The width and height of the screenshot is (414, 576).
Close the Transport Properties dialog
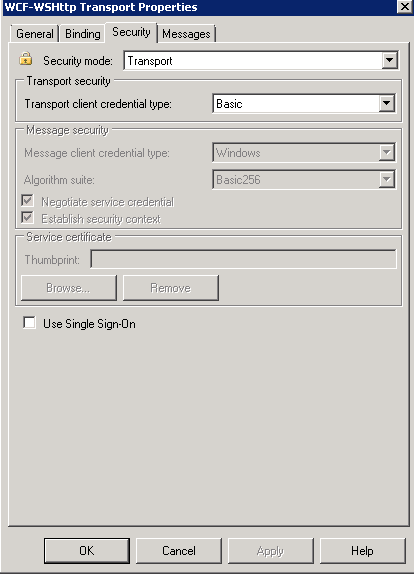pos(404,7)
